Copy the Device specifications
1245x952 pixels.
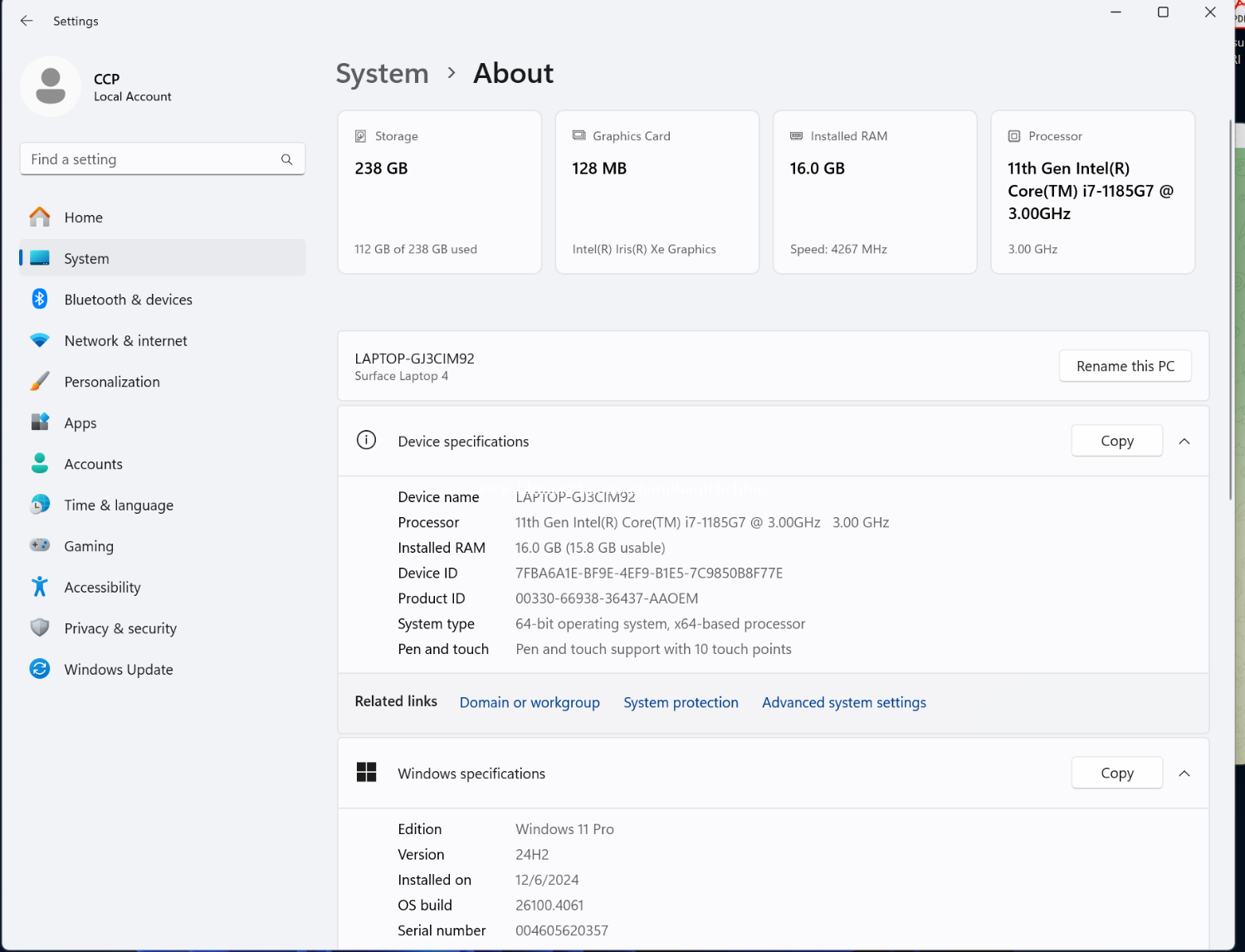point(1117,441)
